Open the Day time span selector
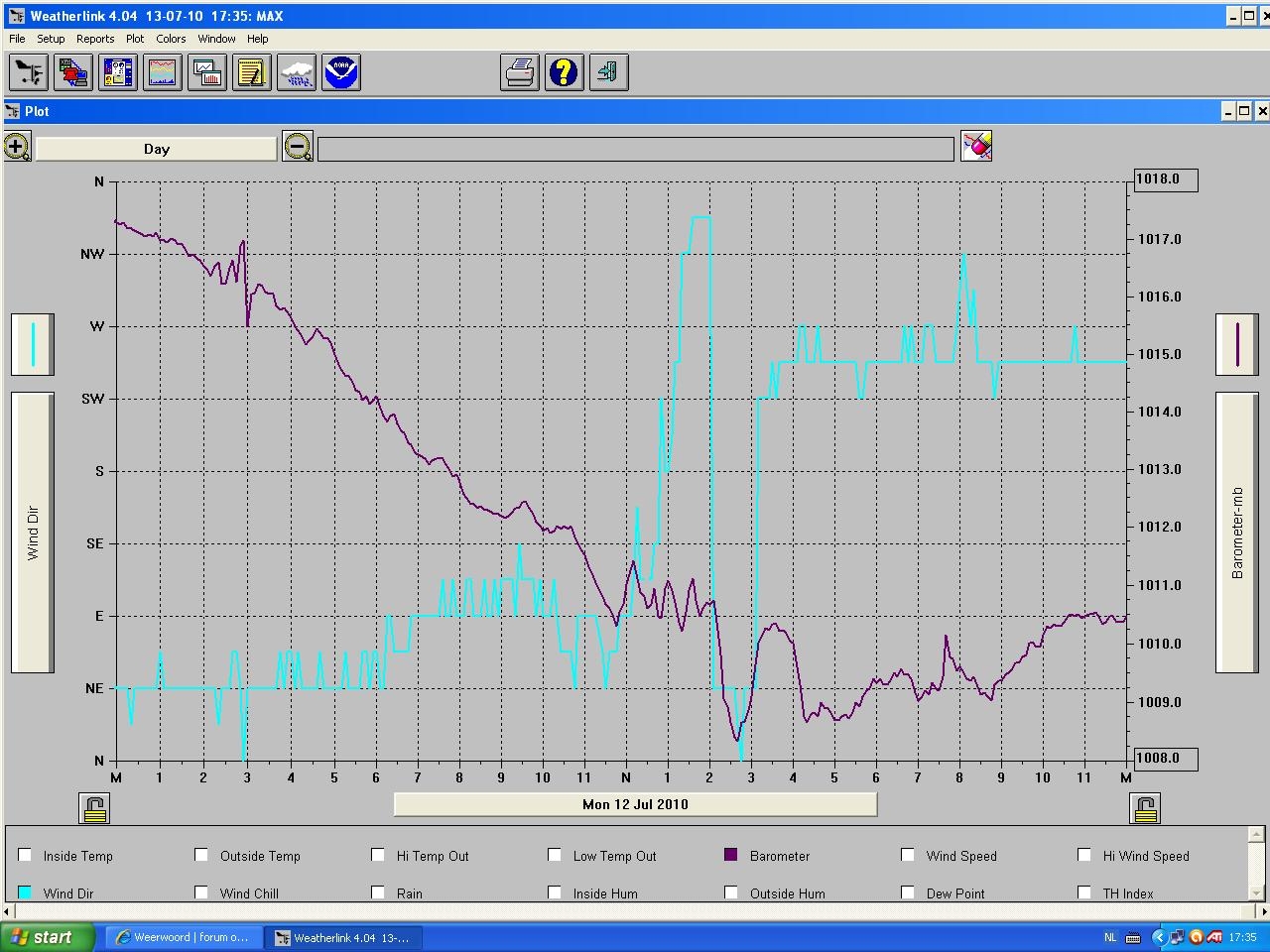 [156, 149]
